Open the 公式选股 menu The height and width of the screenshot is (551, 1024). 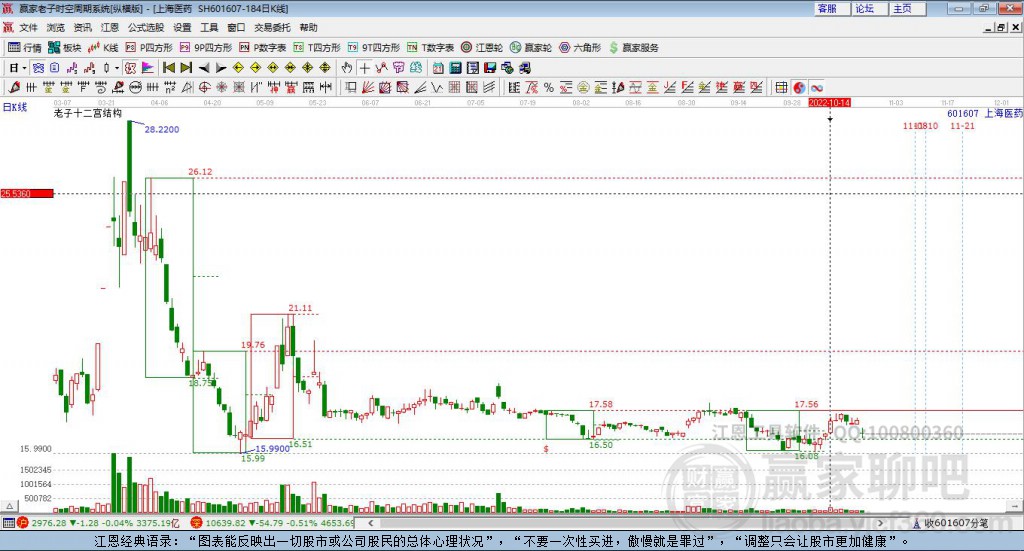coord(146,27)
